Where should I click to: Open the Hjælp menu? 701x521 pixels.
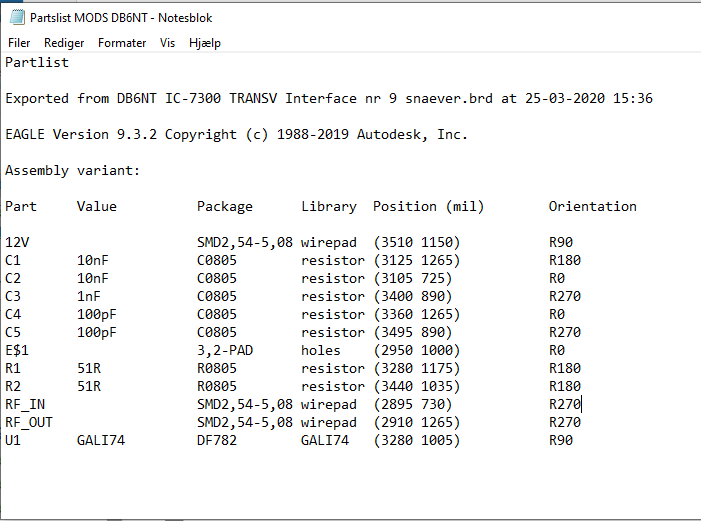[x=205, y=43]
